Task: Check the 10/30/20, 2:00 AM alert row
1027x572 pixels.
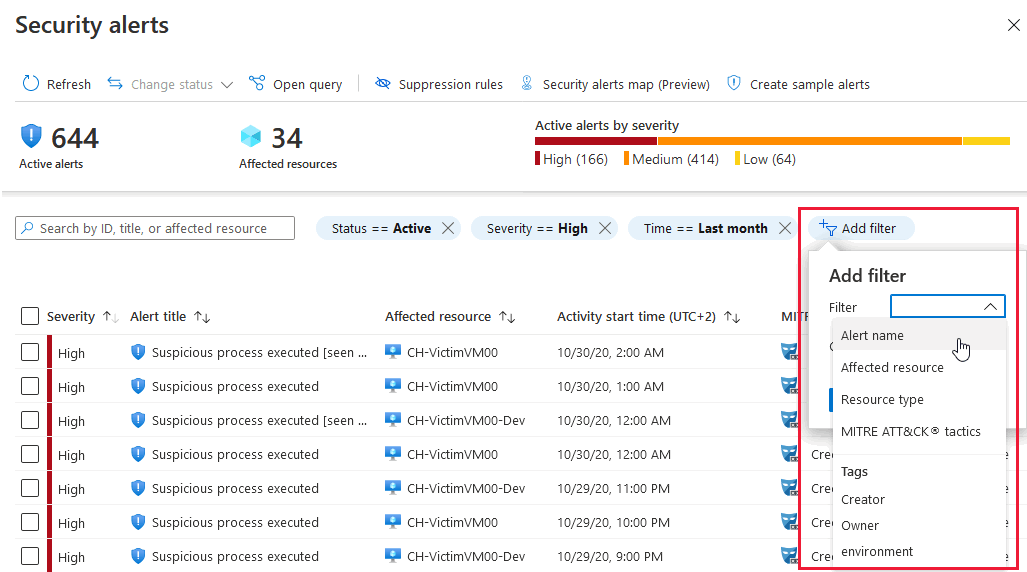Action: click(x=30, y=353)
